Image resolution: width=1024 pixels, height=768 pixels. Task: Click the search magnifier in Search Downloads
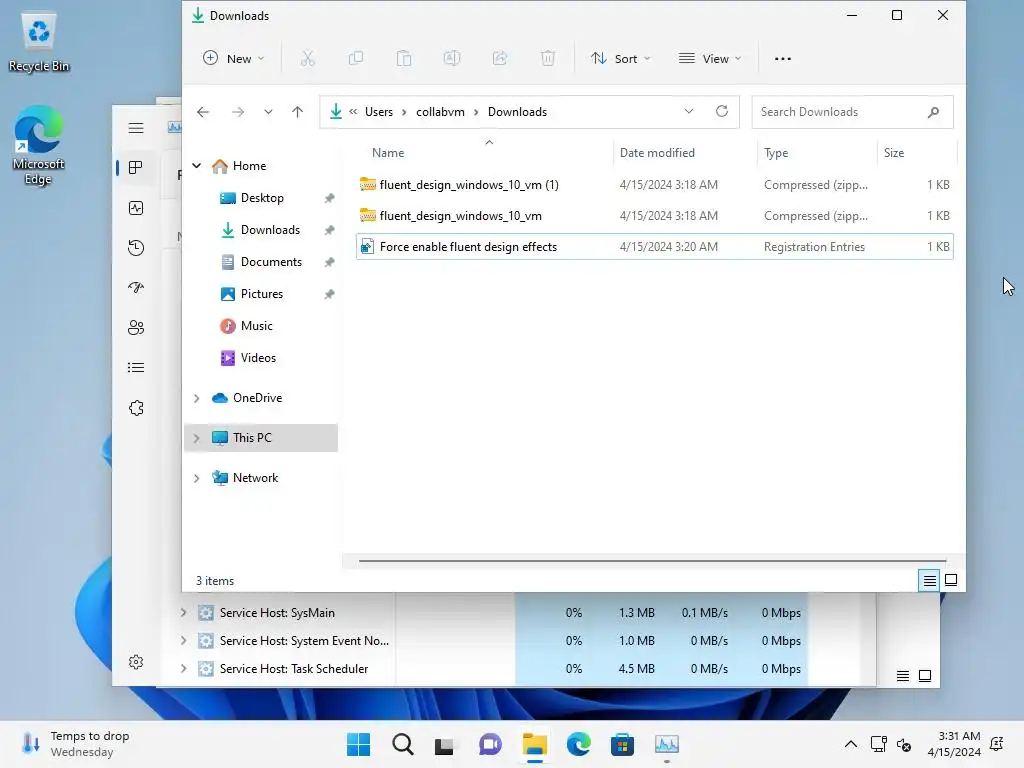pos(933,112)
